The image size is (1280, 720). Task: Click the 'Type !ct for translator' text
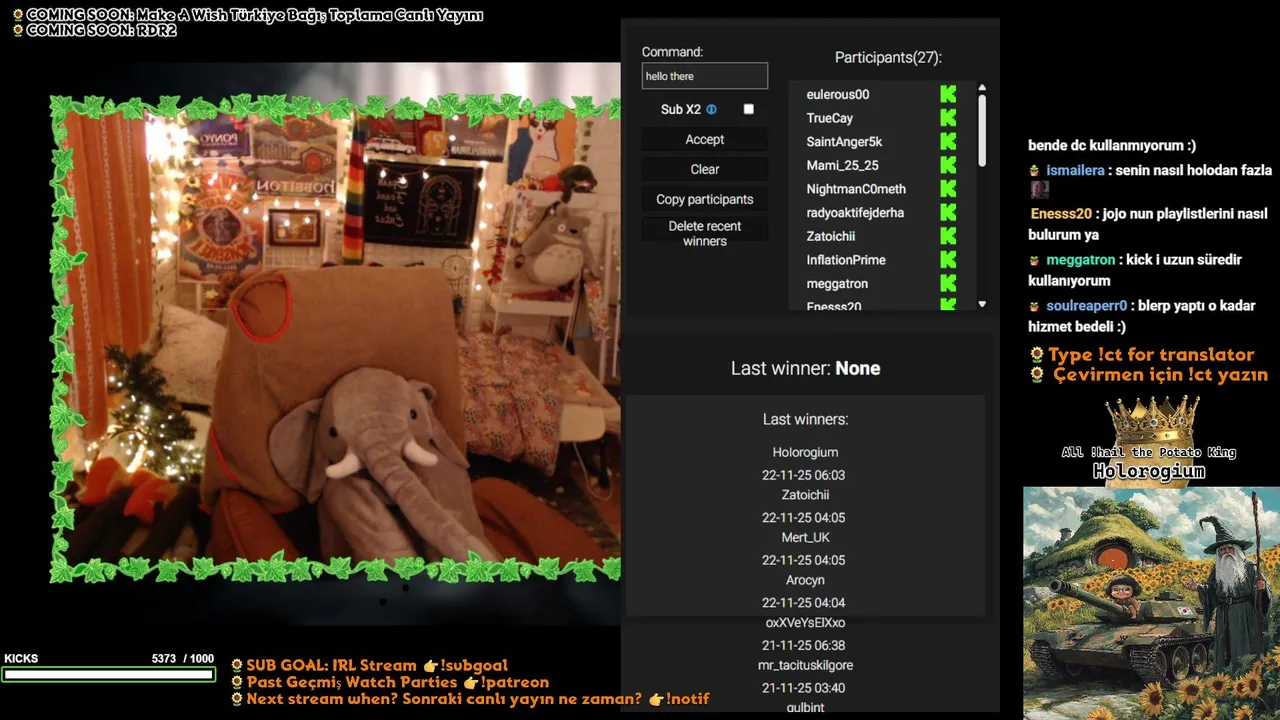(1151, 354)
